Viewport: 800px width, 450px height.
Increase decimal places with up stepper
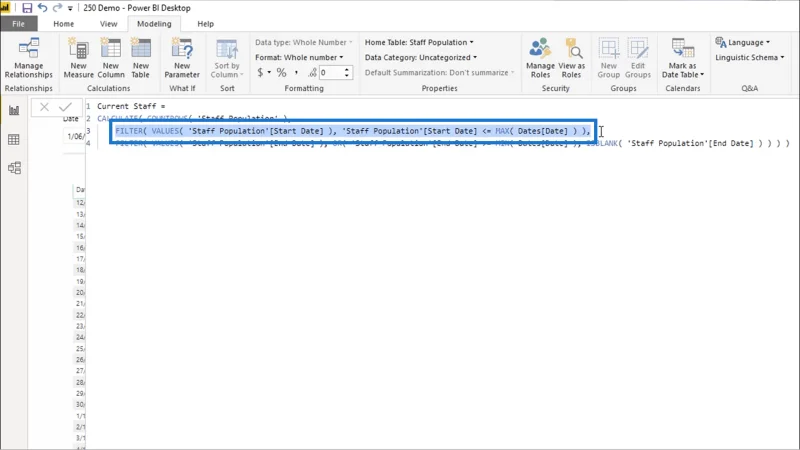click(347, 69)
